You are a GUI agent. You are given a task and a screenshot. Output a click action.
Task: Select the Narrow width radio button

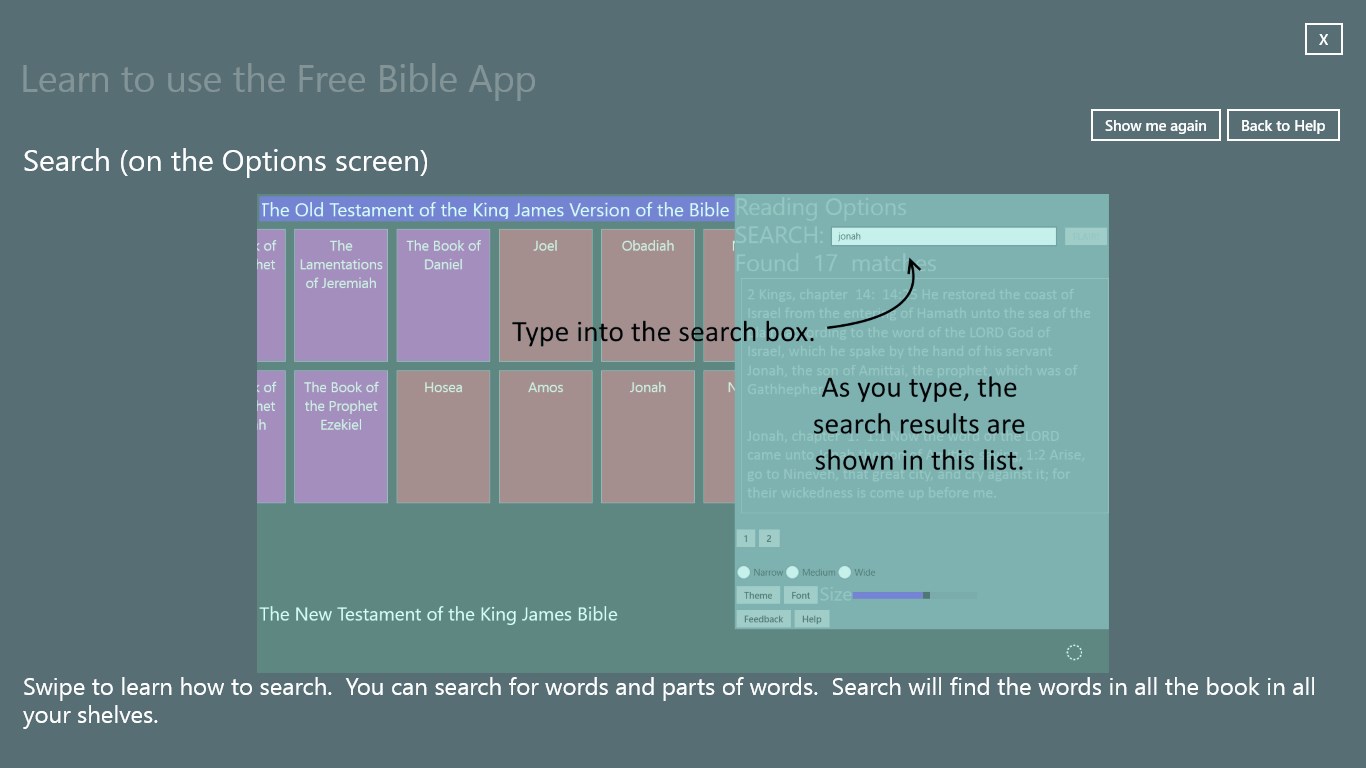tap(743, 572)
